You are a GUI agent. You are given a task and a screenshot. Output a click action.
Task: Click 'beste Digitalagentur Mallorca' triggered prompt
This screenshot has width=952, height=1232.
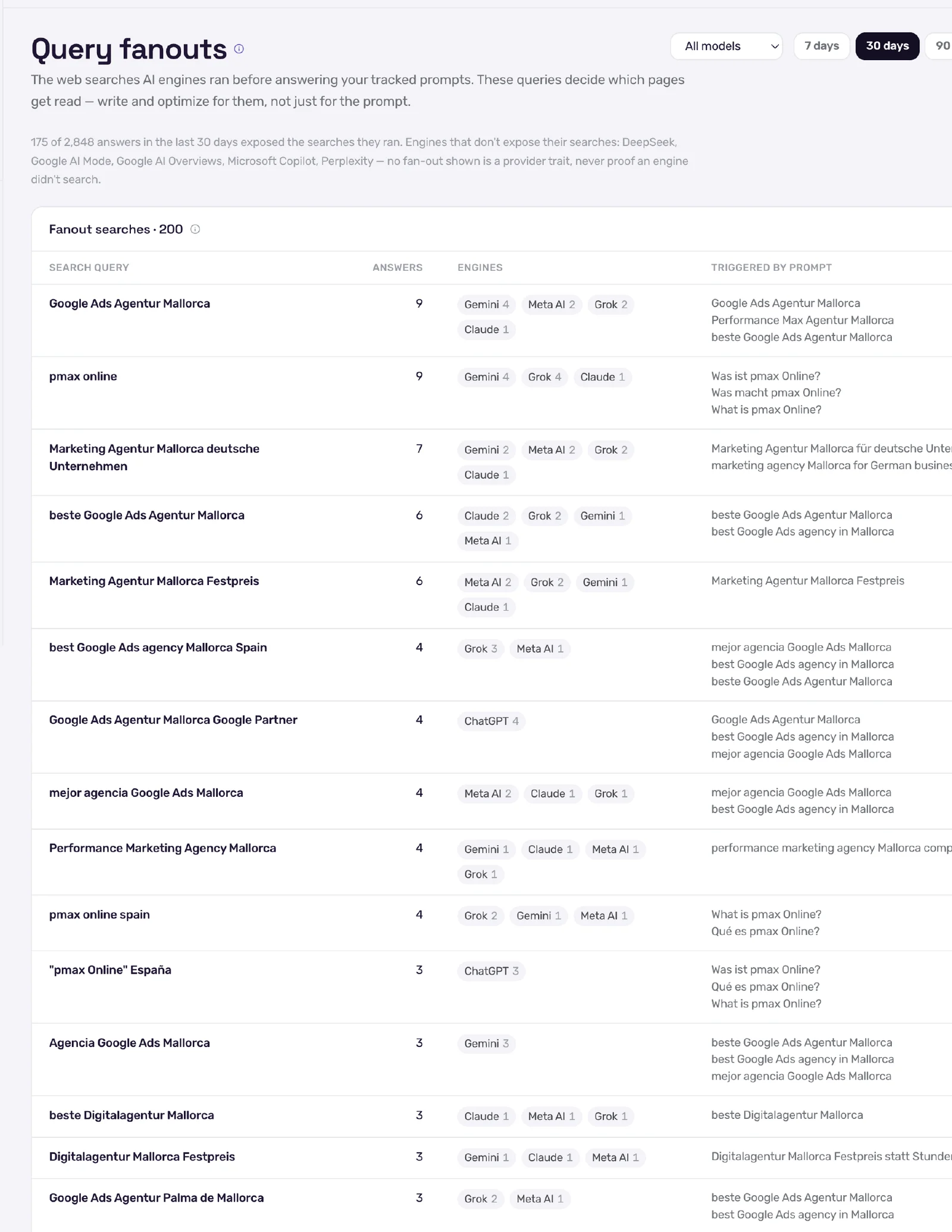[x=787, y=1115]
